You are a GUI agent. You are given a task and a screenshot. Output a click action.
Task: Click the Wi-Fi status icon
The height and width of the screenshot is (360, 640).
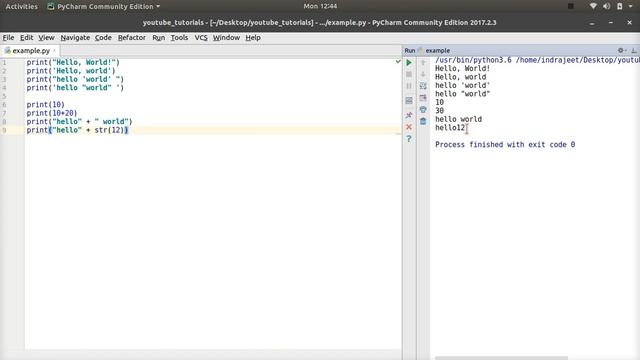593,6
